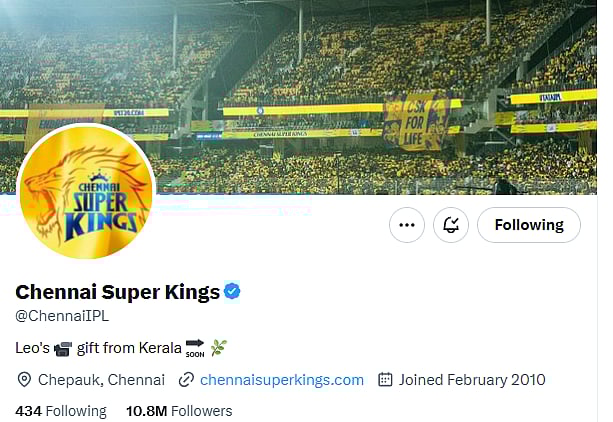View the 10.8M Followers list

tap(179, 411)
